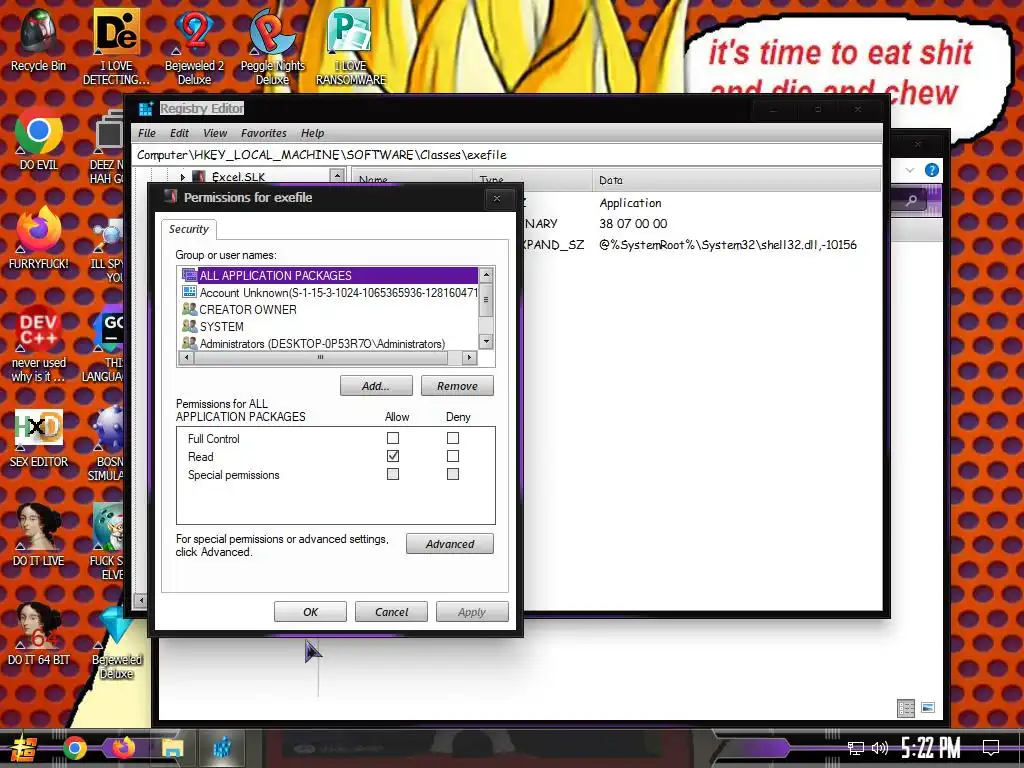
Task: Click the search magnifier in the background window
Action: tap(912, 200)
